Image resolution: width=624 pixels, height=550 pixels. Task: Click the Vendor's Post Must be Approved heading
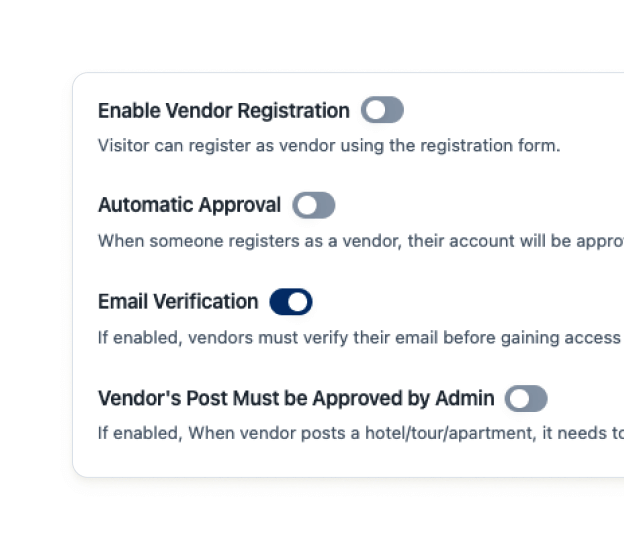click(296, 398)
